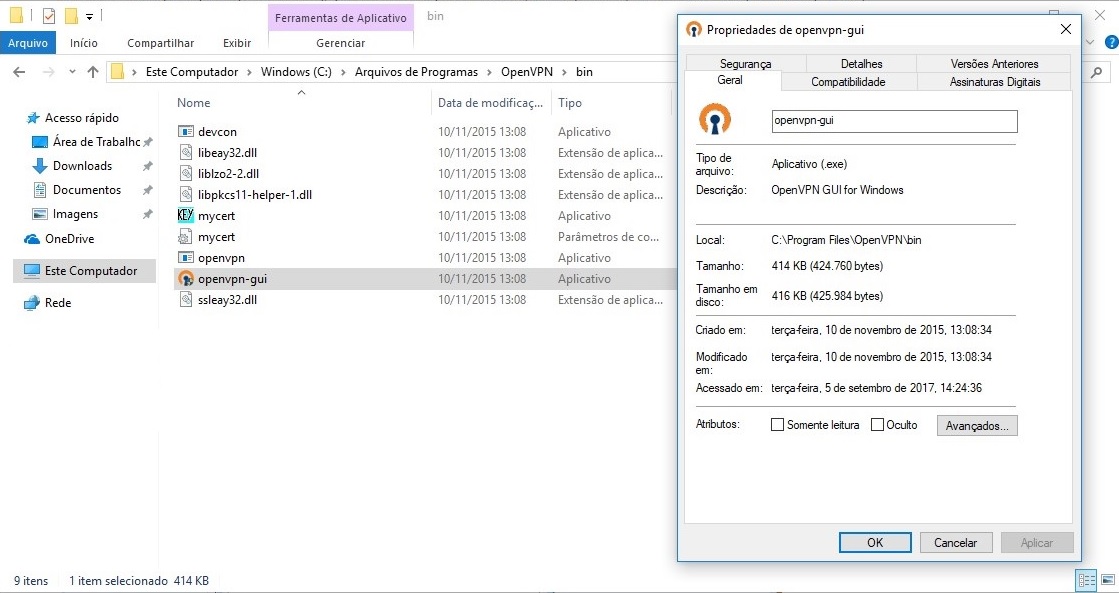Open the Início ribbon tab
The height and width of the screenshot is (593, 1119).
pyautogui.click(x=83, y=43)
